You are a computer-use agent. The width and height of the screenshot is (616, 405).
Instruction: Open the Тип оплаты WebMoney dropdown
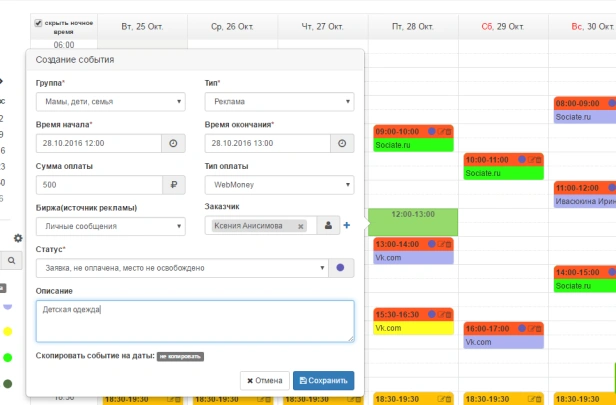279,185
